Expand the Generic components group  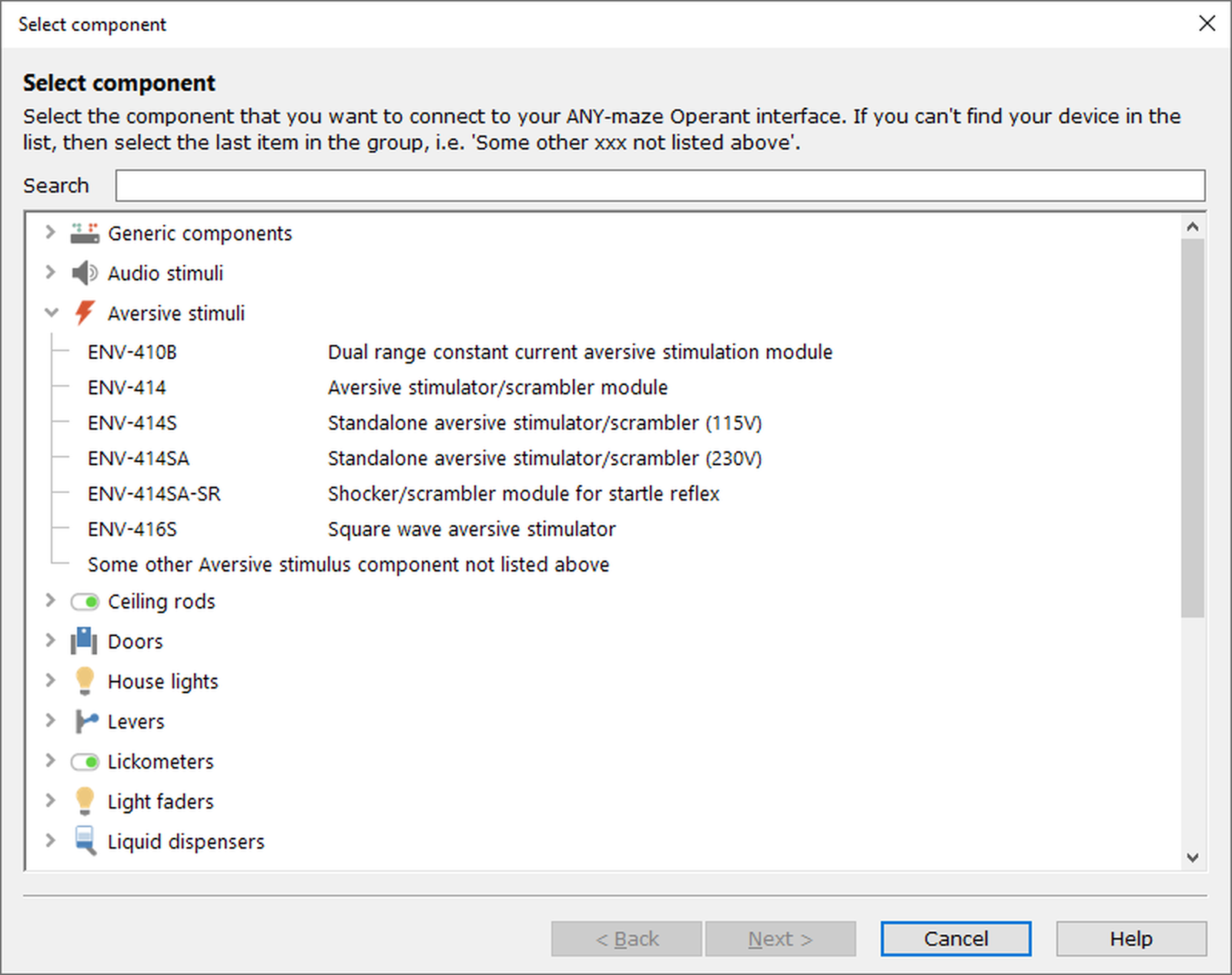point(51,233)
